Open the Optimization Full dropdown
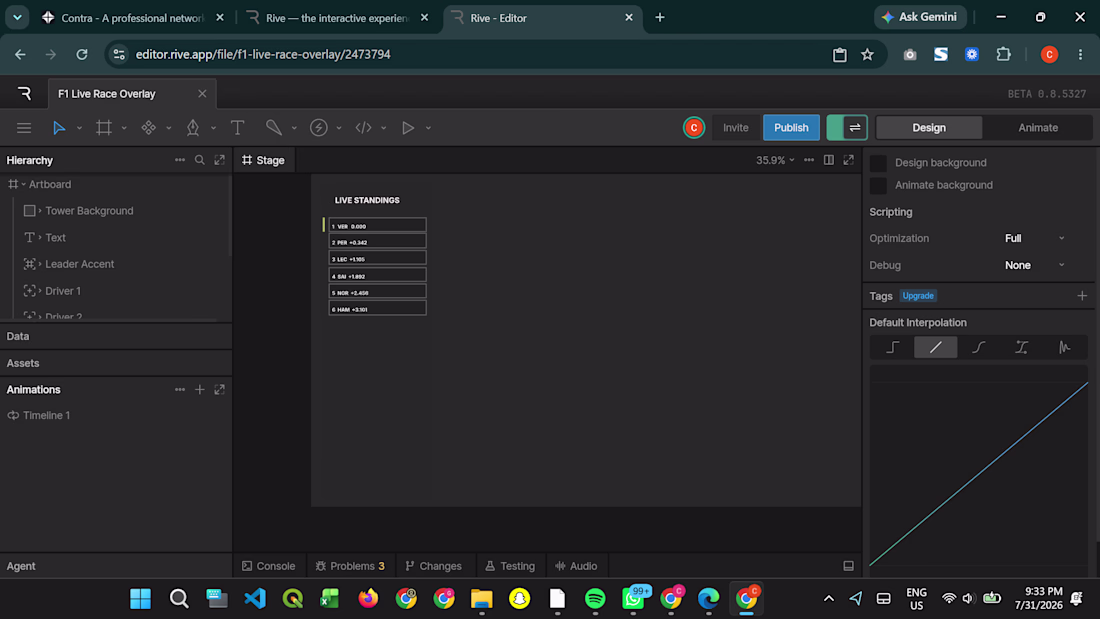1100x619 pixels. pos(1035,239)
